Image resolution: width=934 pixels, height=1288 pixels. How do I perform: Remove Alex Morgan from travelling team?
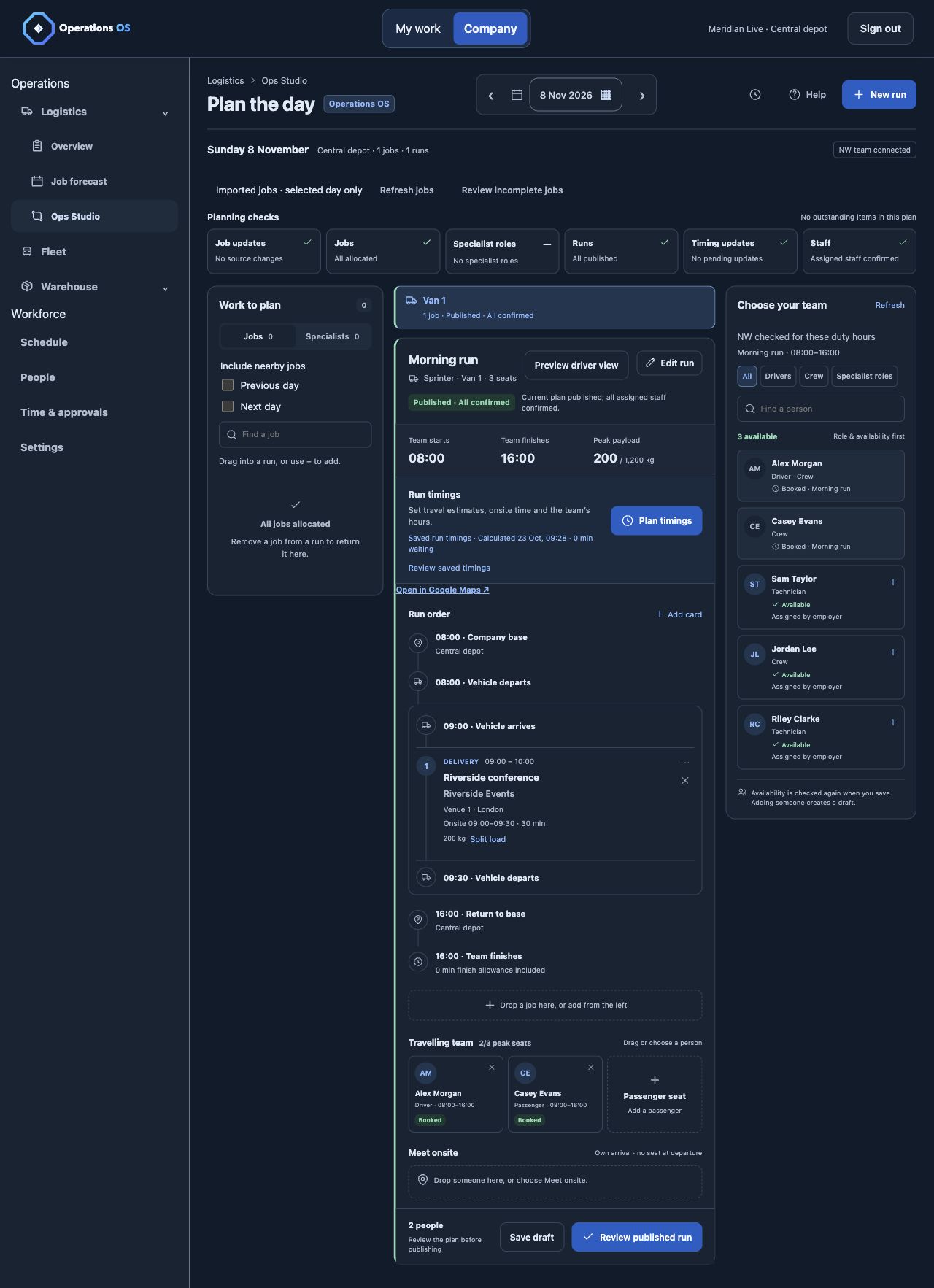pos(492,1068)
